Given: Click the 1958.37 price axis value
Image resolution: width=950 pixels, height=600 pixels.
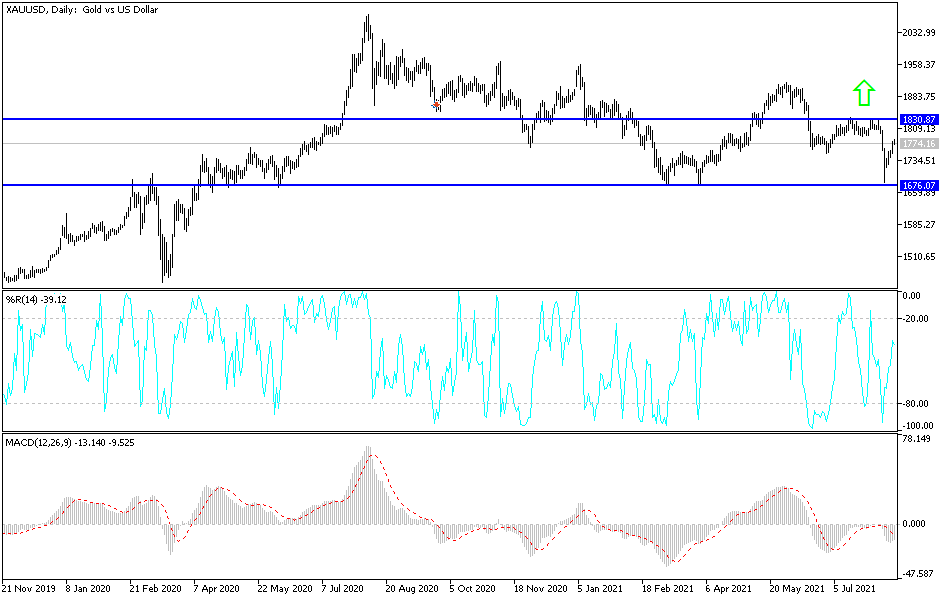Looking at the screenshot, I should (919, 65).
